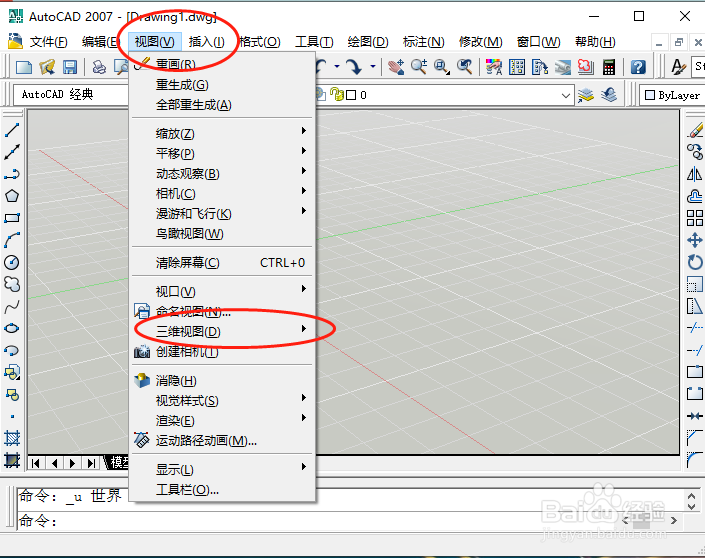Click the Print icon
The height and width of the screenshot is (558, 705).
[x=99, y=67]
